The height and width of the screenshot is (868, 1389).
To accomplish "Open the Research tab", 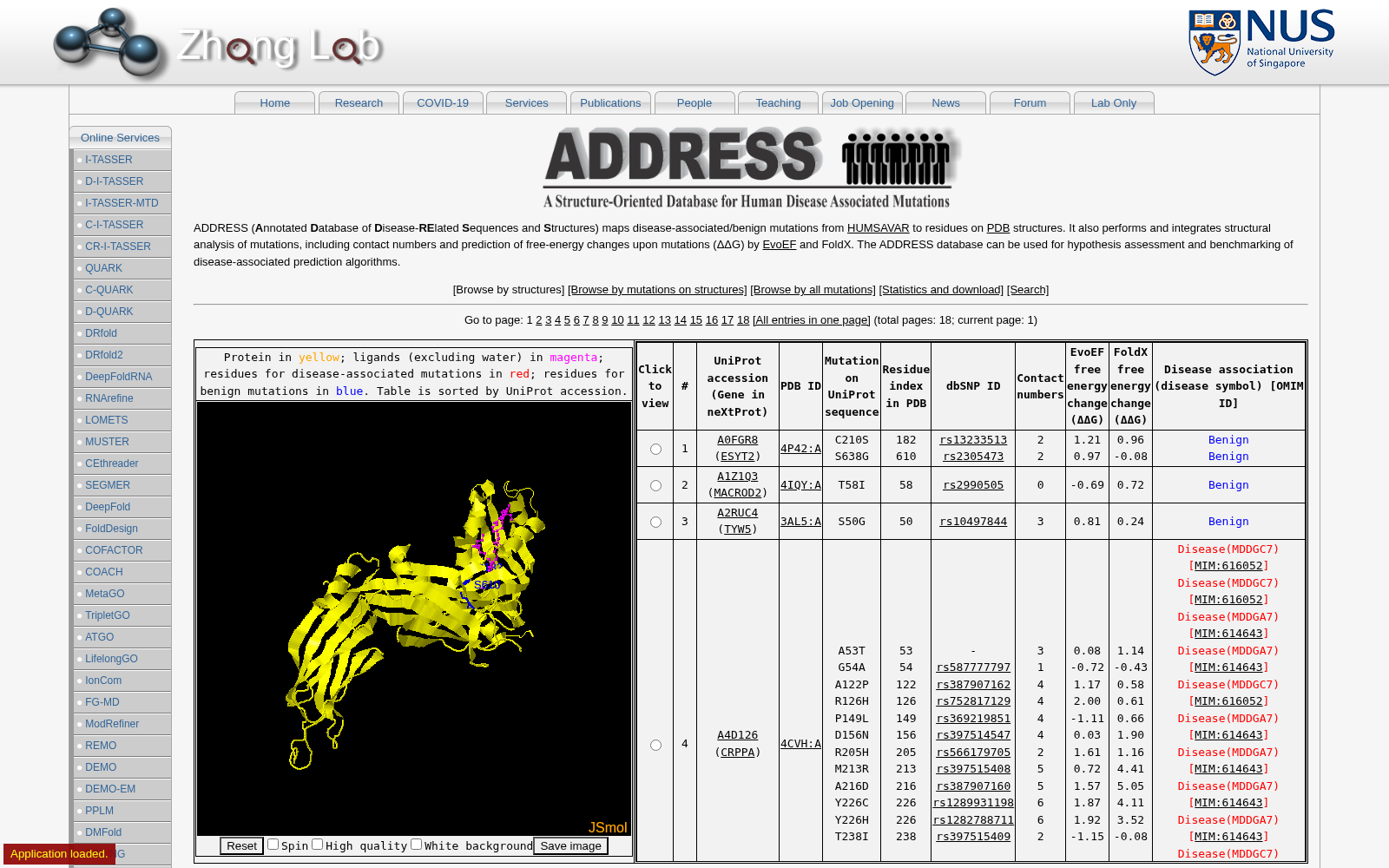I will pos(359,102).
